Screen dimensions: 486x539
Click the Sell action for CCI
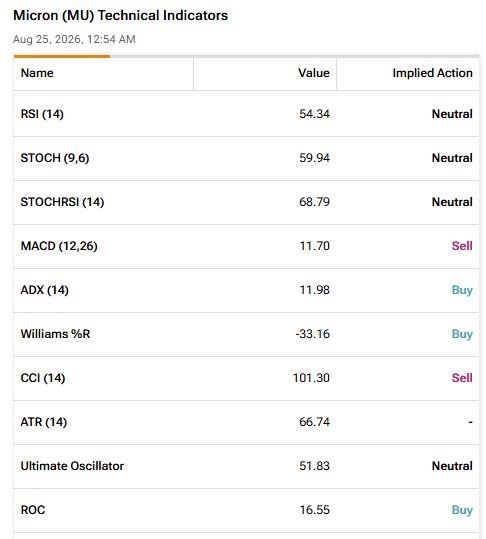[462, 378]
